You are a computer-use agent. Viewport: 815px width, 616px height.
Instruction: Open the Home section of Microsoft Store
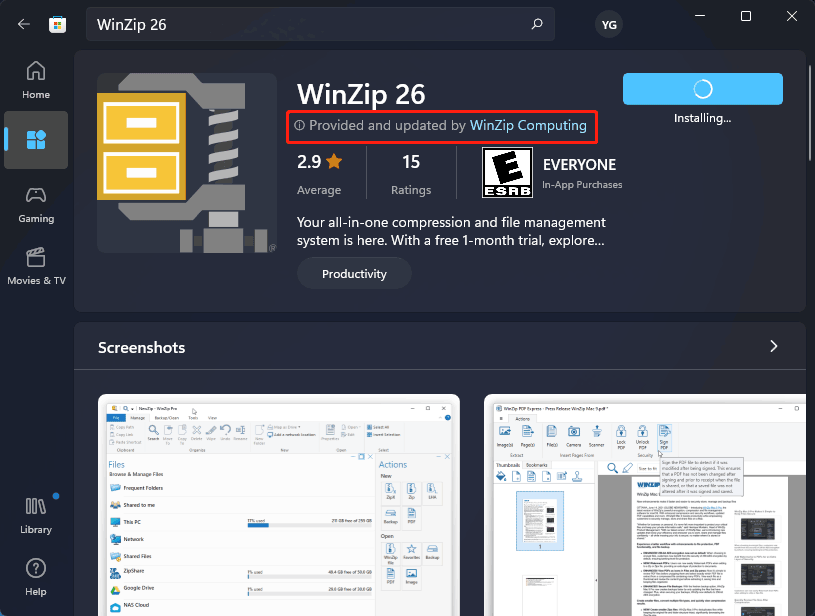tap(35, 78)
